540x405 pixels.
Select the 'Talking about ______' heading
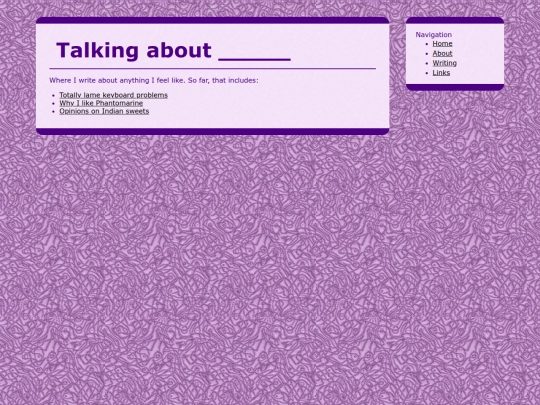174,50
